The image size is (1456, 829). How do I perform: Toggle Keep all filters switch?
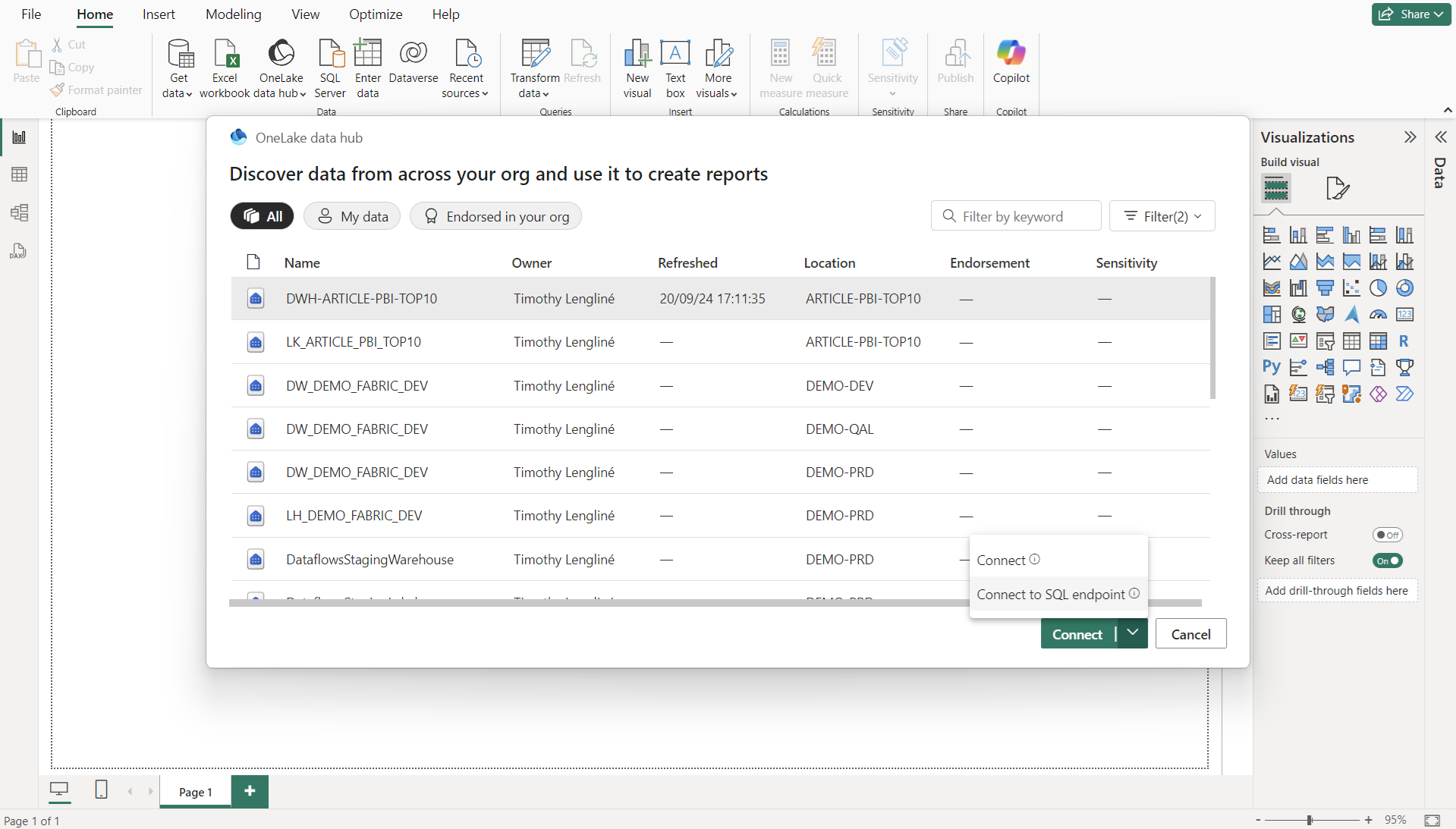[1387, 561]
